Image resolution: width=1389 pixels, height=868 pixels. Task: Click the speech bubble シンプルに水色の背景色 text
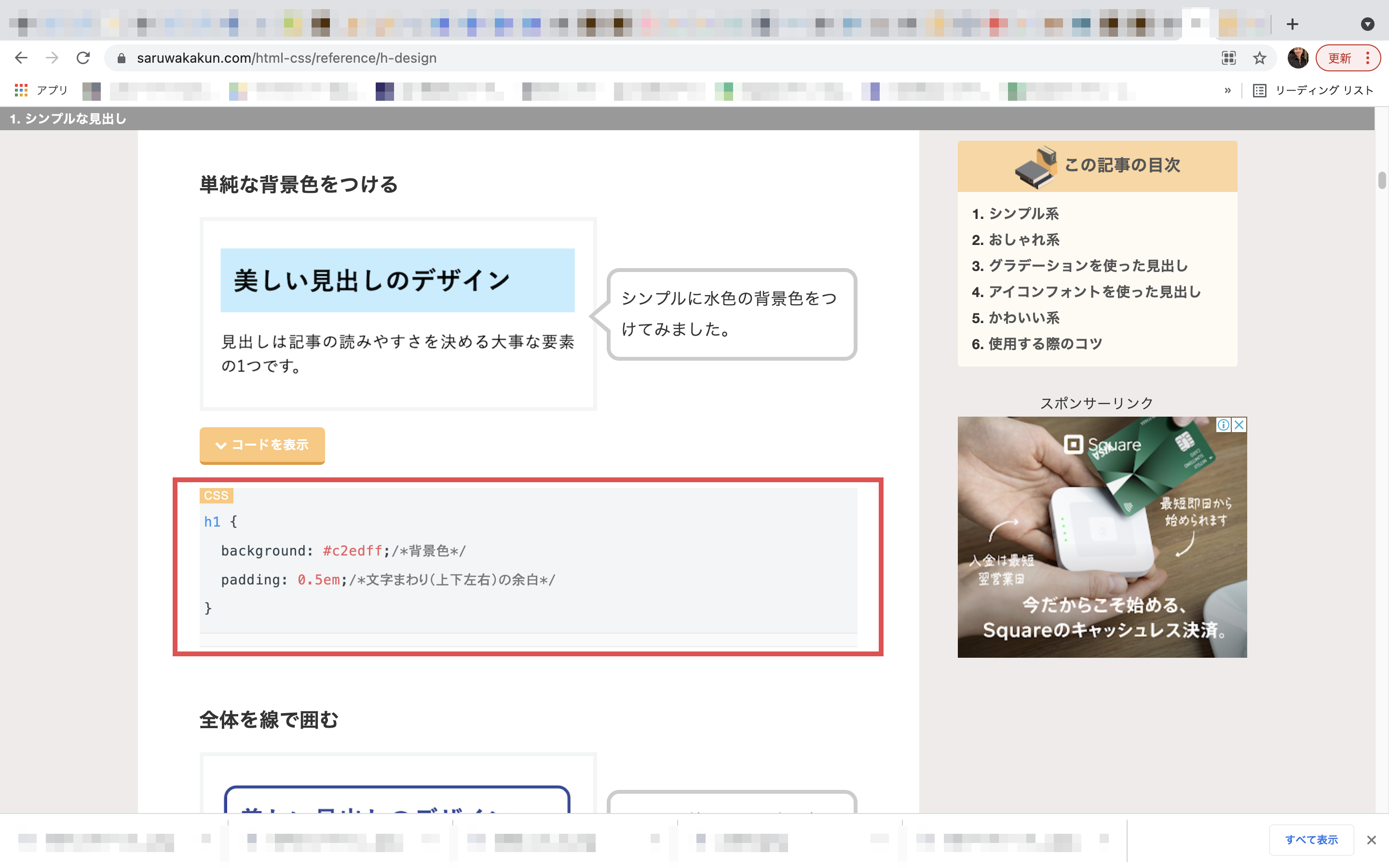[729, 313]
